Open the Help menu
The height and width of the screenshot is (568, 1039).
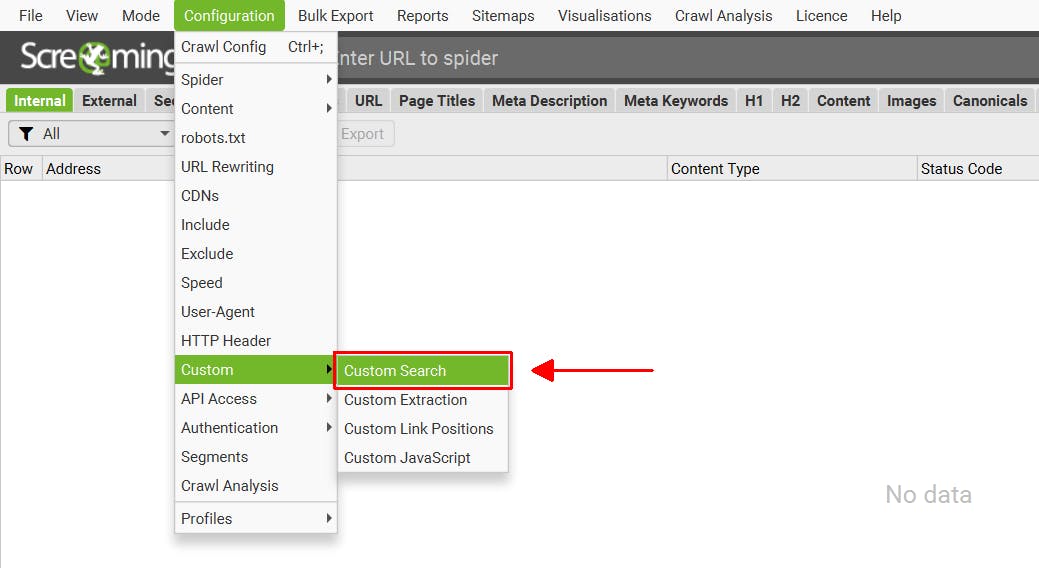[x=886, y=15]
